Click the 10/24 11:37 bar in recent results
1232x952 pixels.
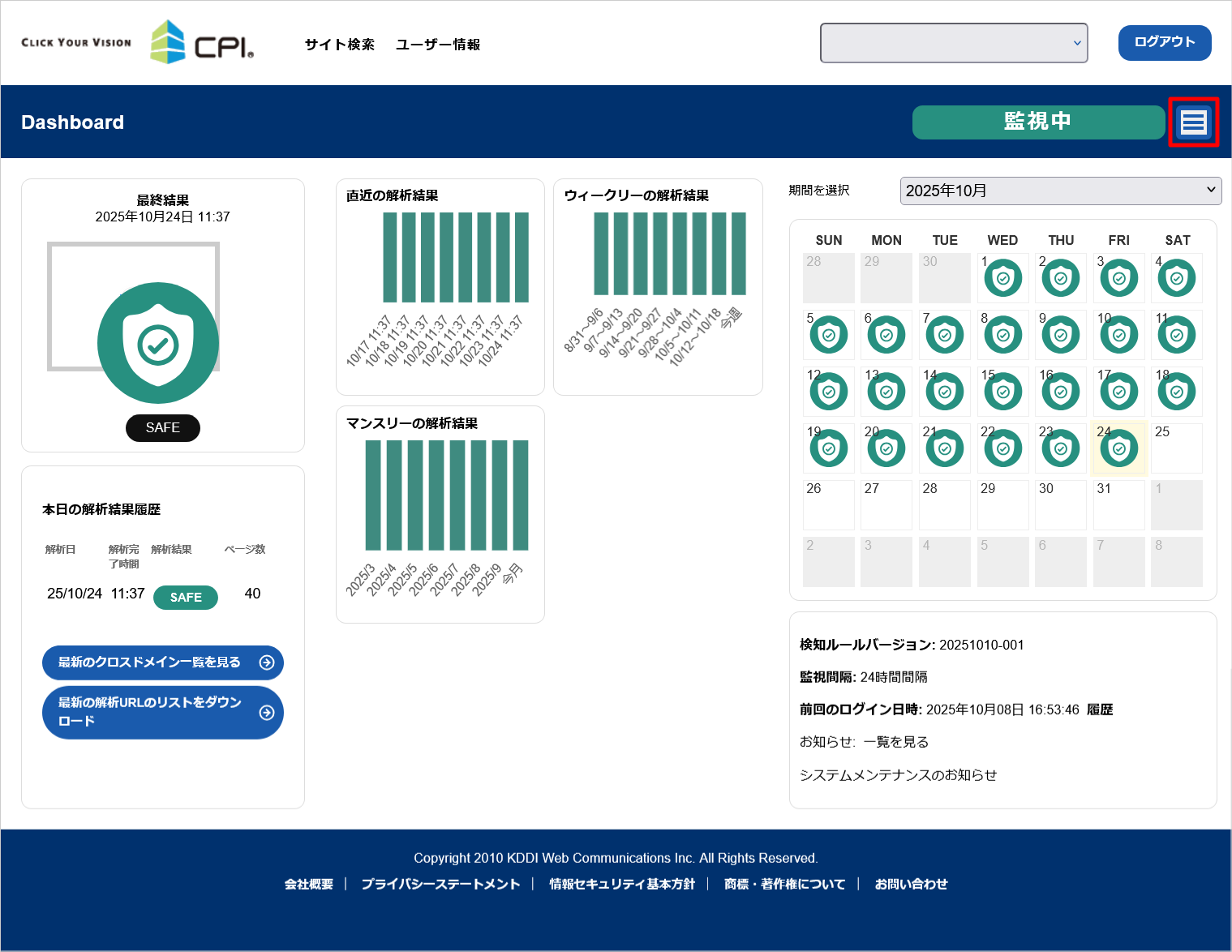tap(522, 257)
